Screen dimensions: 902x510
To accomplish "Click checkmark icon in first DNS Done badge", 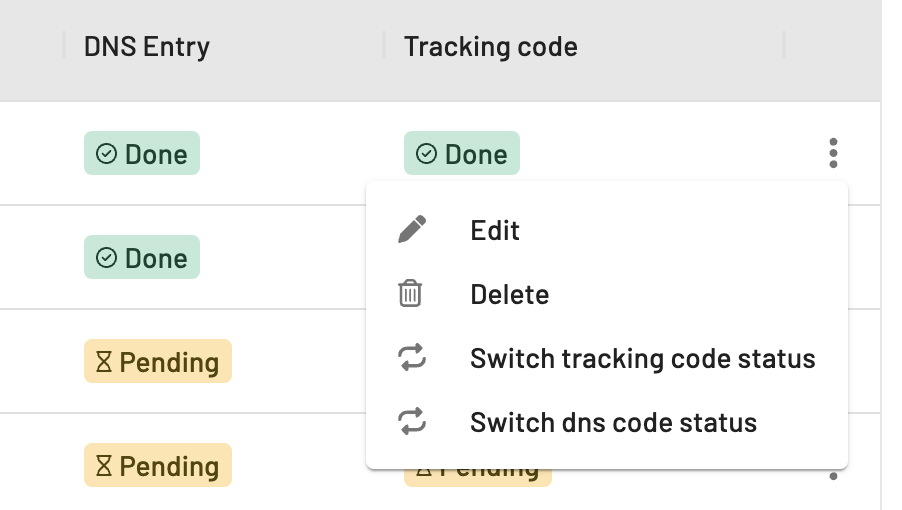I will coord(106,154).
